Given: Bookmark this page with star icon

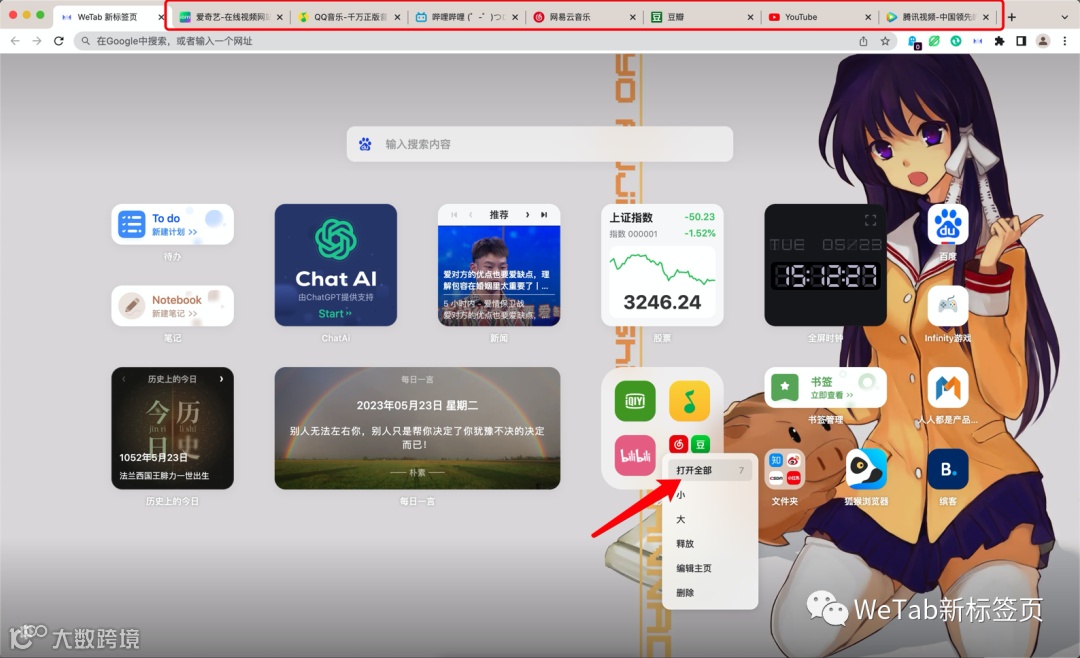Looking at the screenshot, I should click(x=885, y=41).
